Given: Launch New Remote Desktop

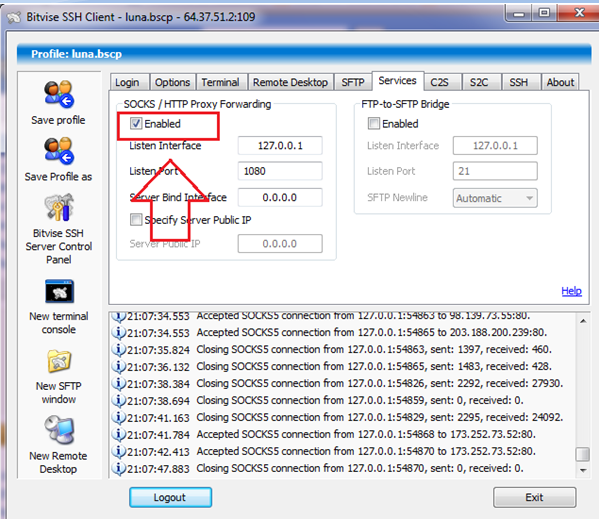Looking at the screenshot, I should tap(59, 431).
